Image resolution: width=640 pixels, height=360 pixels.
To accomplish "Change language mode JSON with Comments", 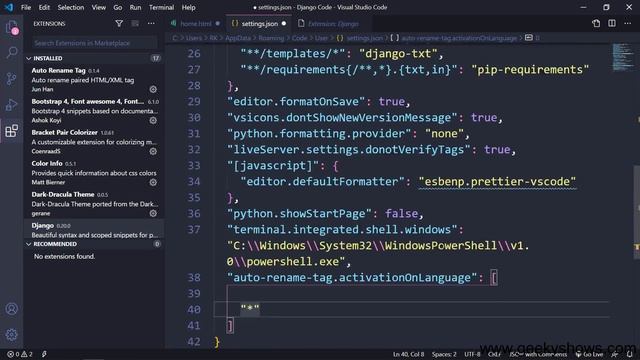I will pyautogui.click(x=538, y=354).
